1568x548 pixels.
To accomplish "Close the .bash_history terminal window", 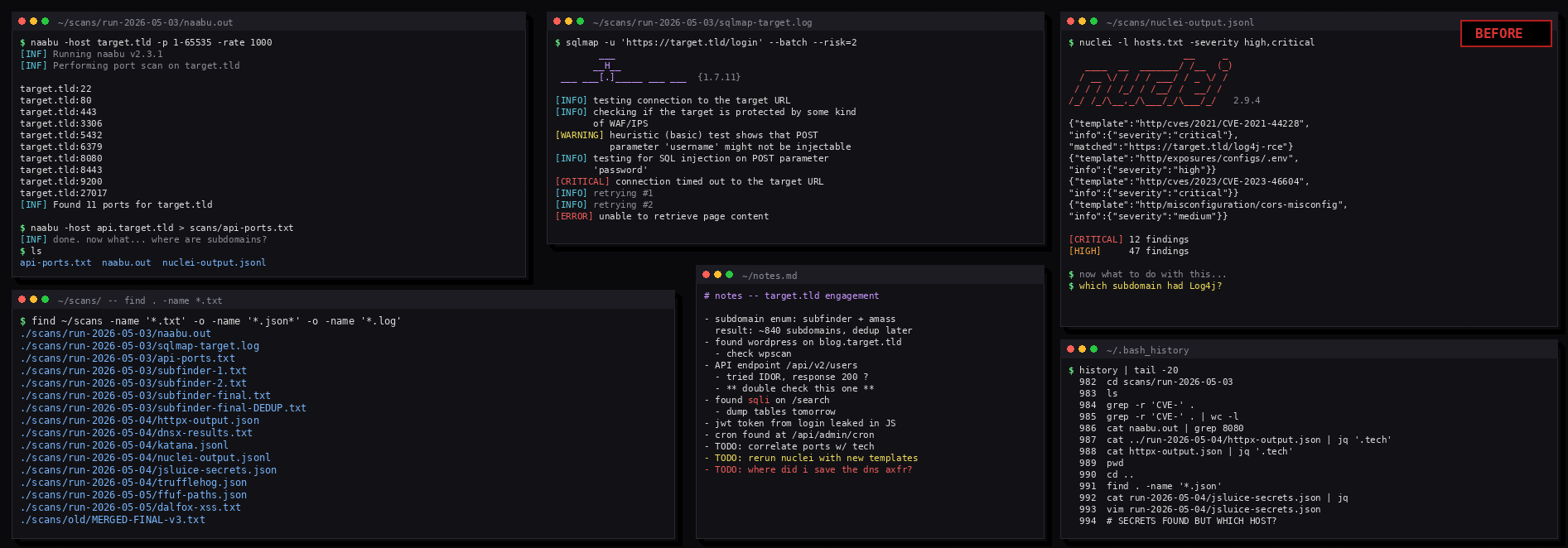I will coord(1071,349).
